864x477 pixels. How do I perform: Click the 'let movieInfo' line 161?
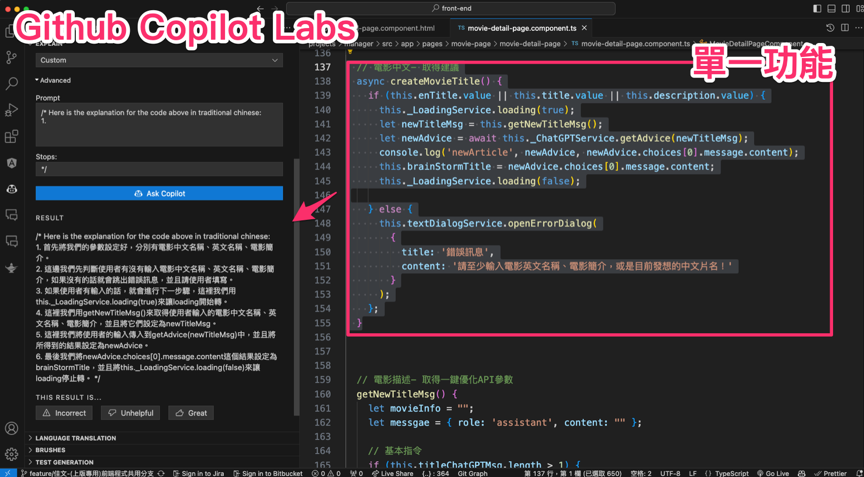tap(421, 408)
